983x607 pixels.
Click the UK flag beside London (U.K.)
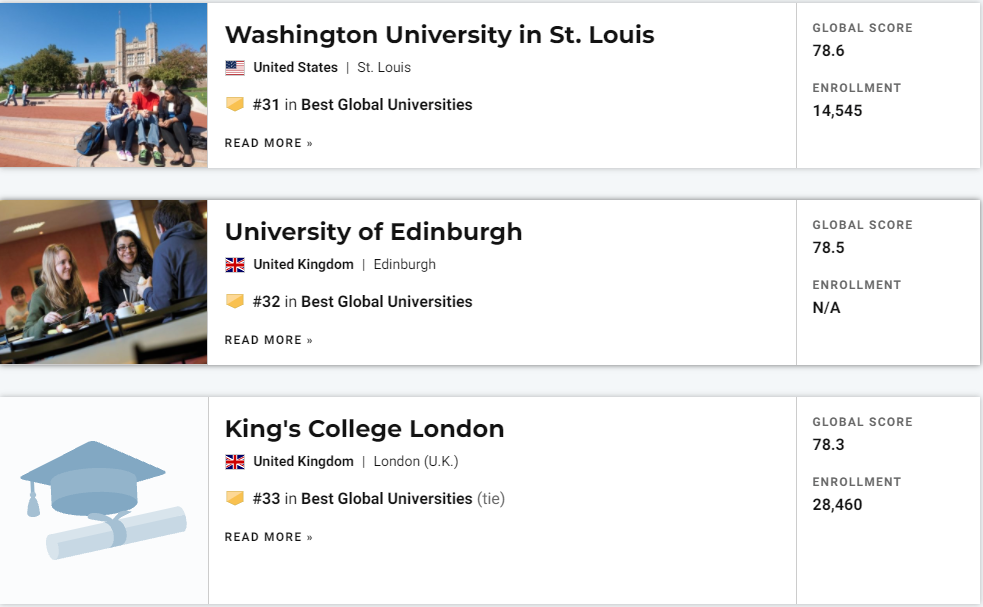click(235, 462)
